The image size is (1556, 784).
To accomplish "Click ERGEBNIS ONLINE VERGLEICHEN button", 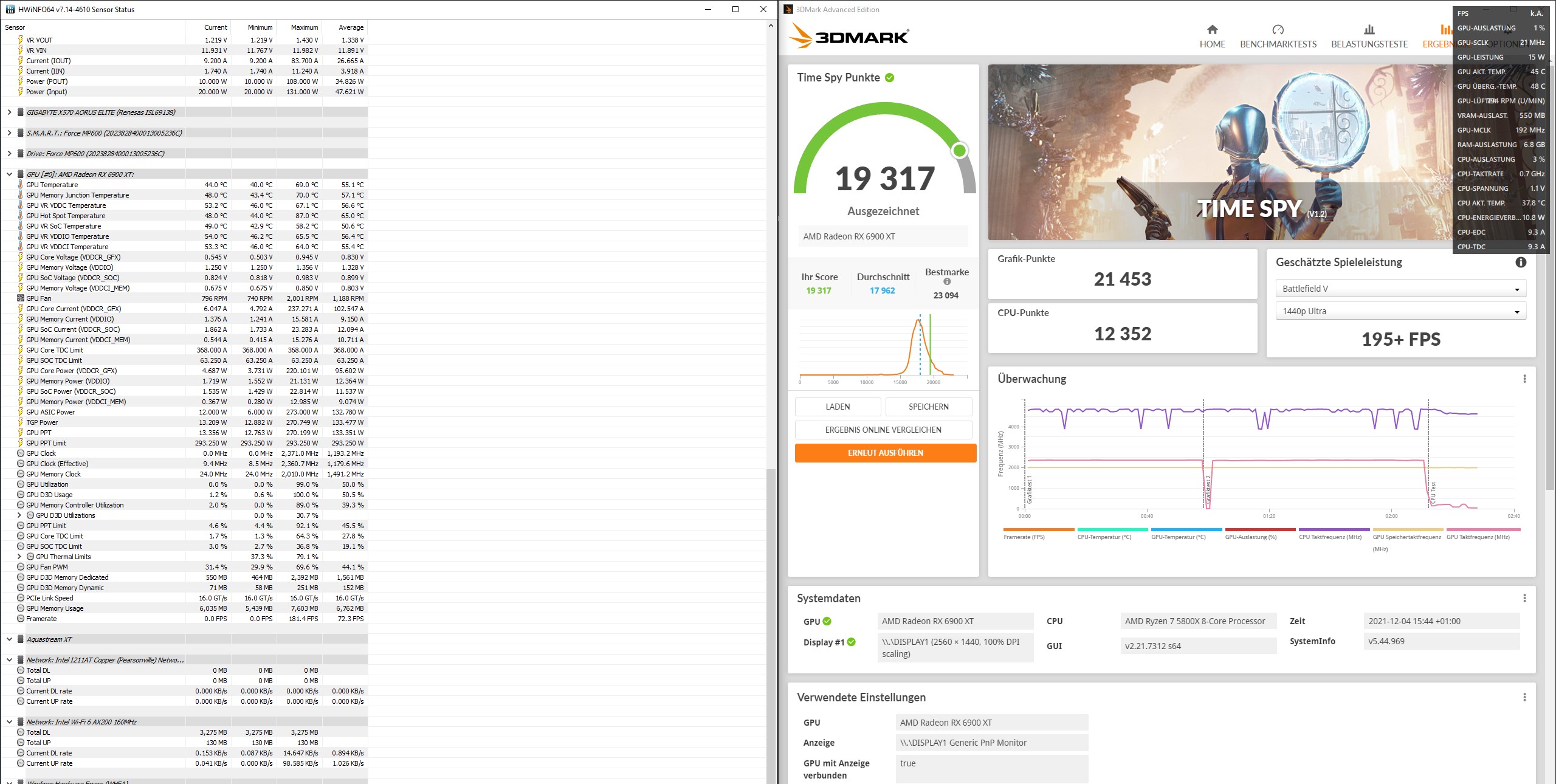I will pos(883,430).
